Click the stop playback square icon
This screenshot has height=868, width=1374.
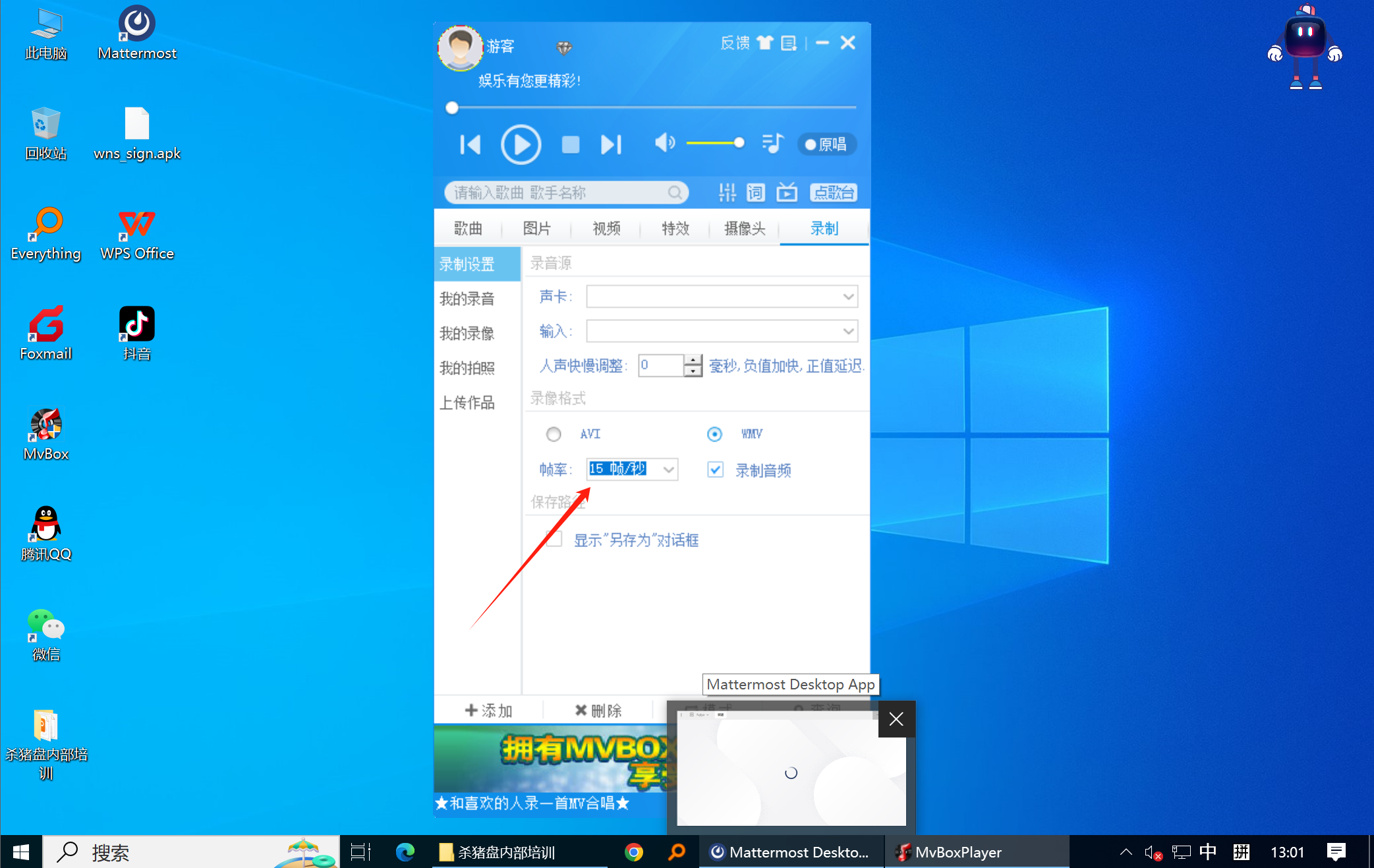click(570, 144)
